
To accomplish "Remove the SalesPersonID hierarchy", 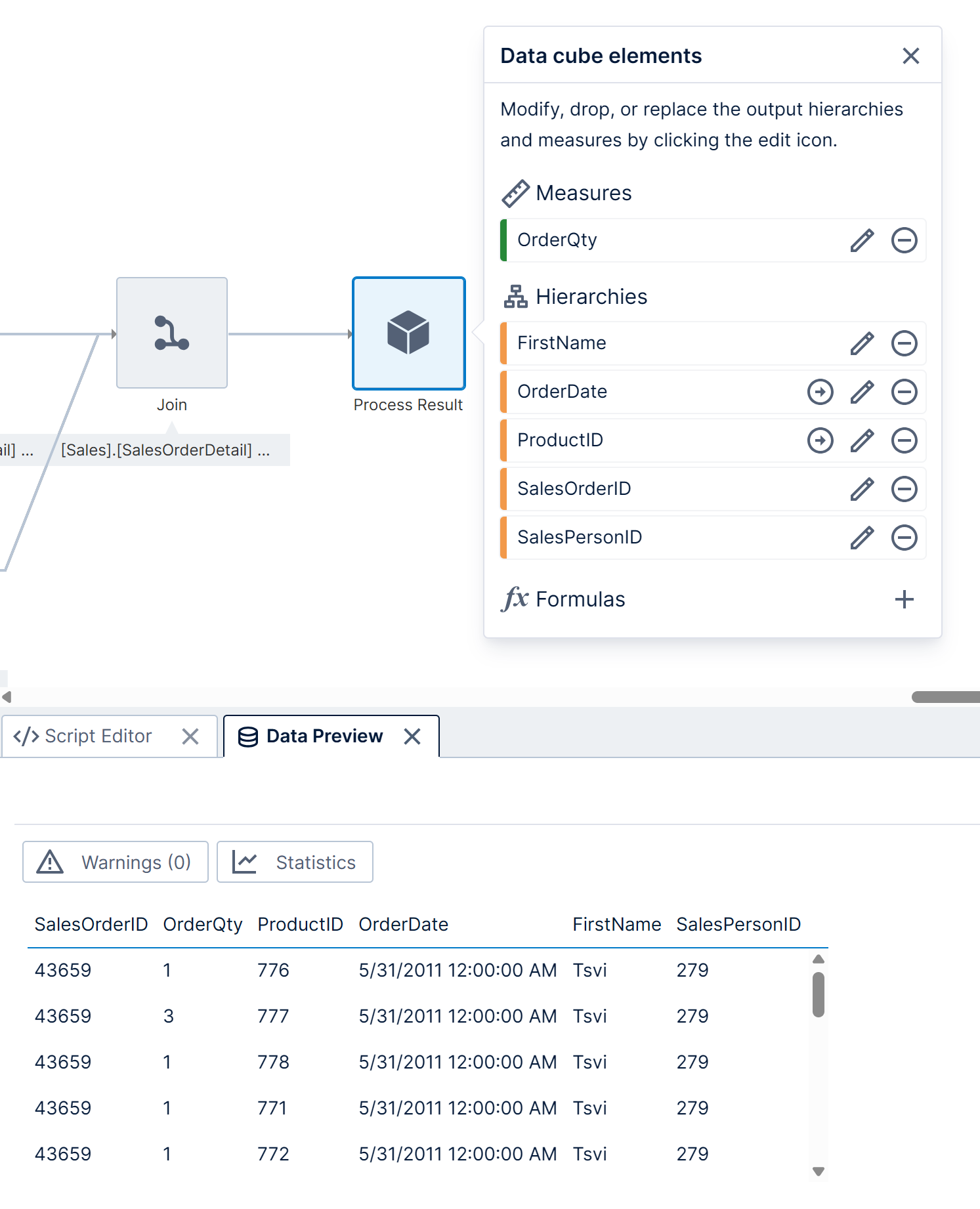I will pyautogui.click(x=904, y=538).
